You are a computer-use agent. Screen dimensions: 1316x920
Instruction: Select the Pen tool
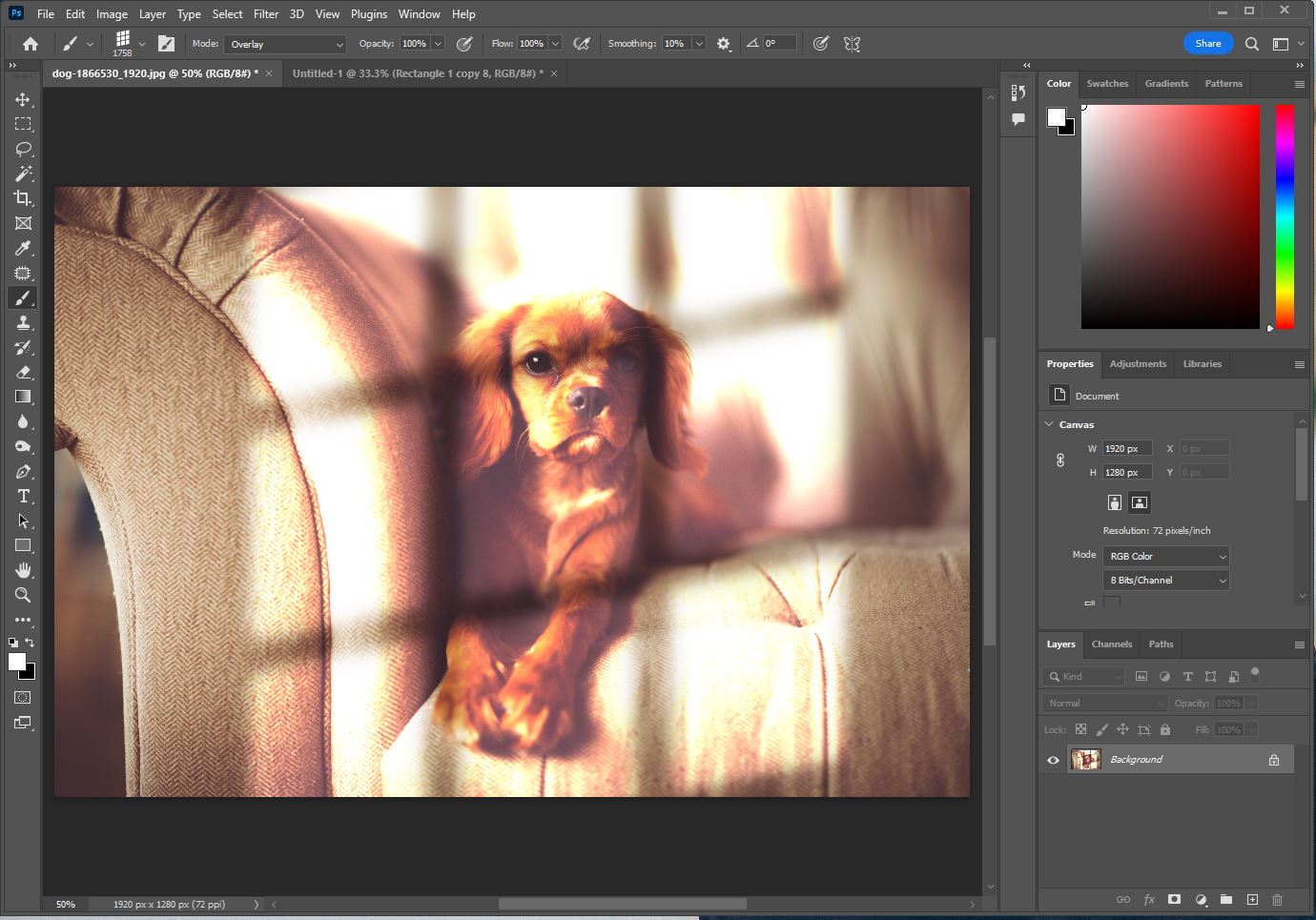coord(23,471)
